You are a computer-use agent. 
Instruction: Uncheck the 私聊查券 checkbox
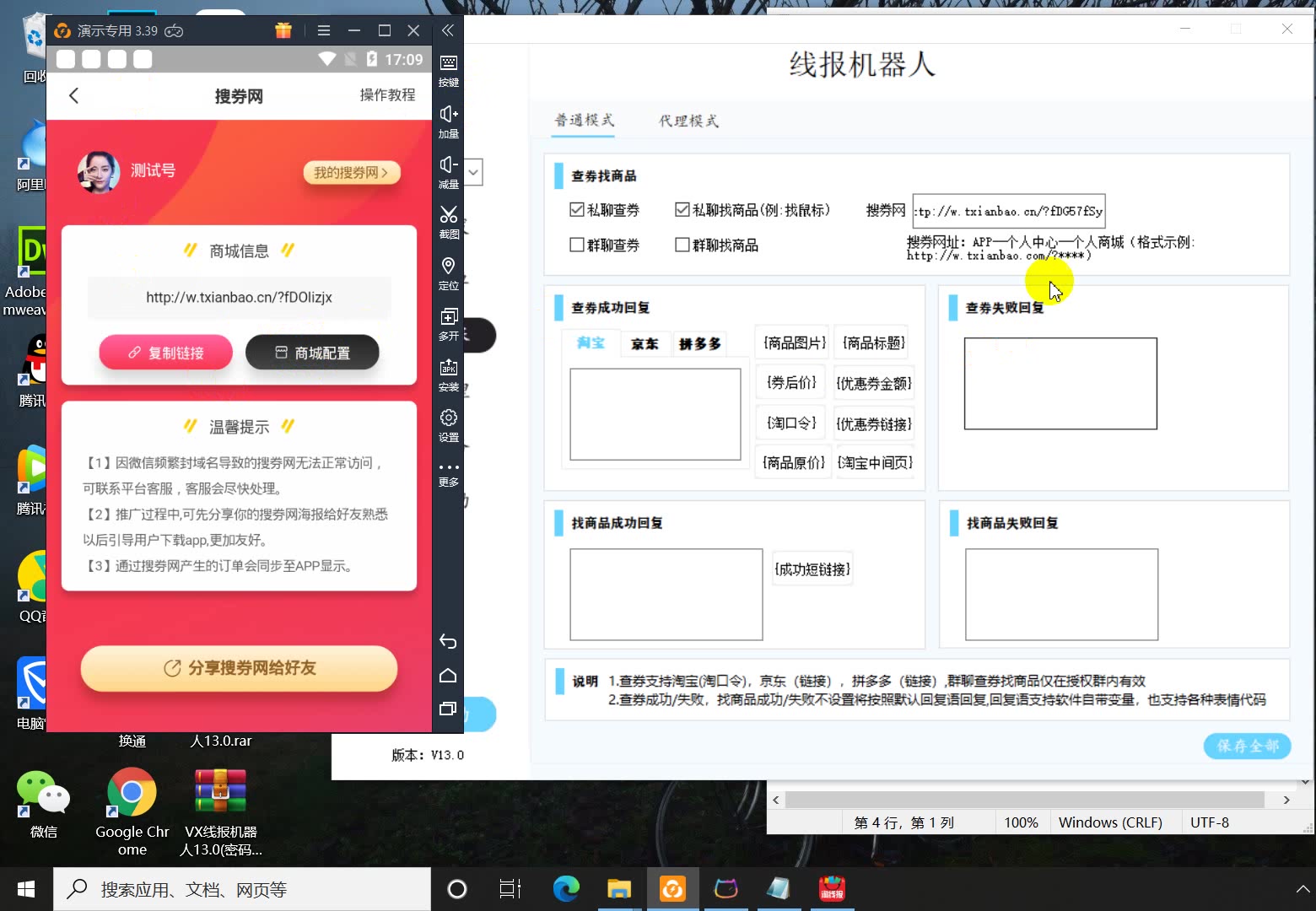point(577,209)
